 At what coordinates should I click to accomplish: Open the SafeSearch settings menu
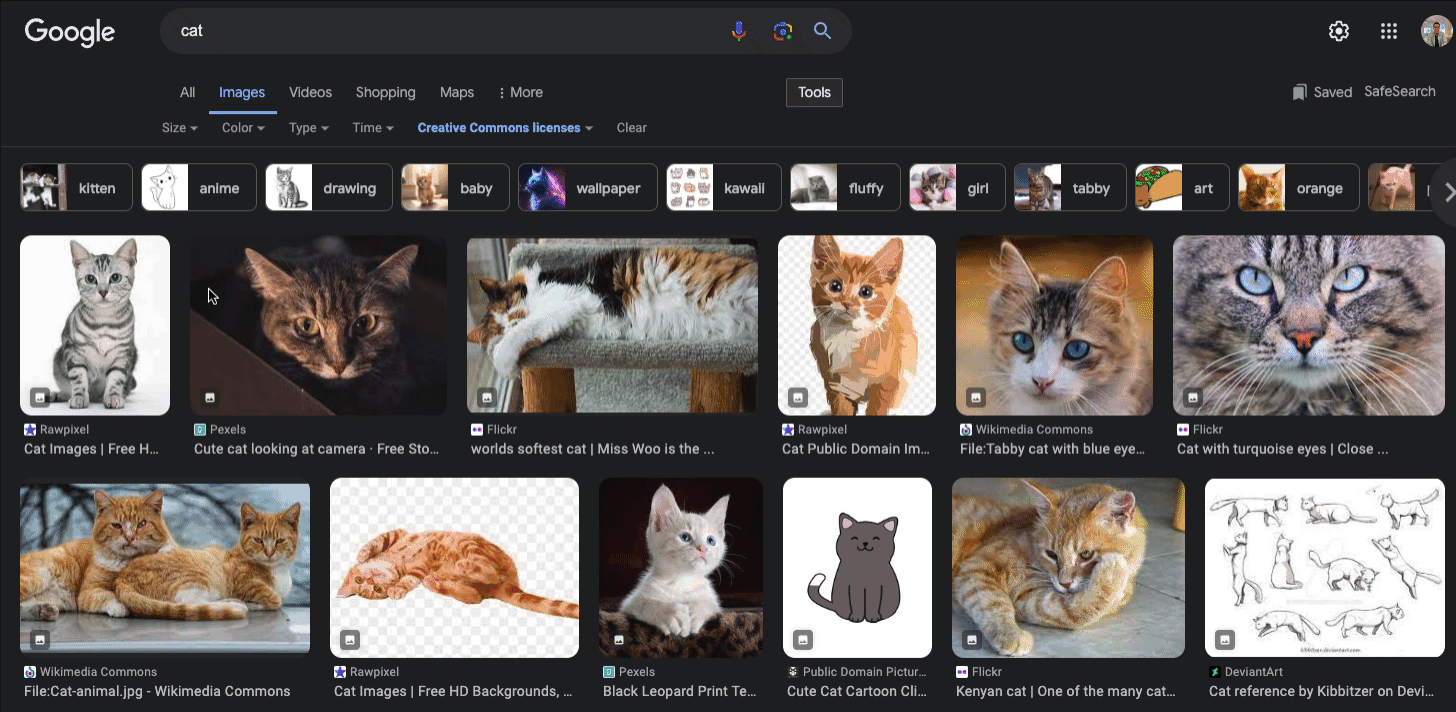(x=1399, y=91)
